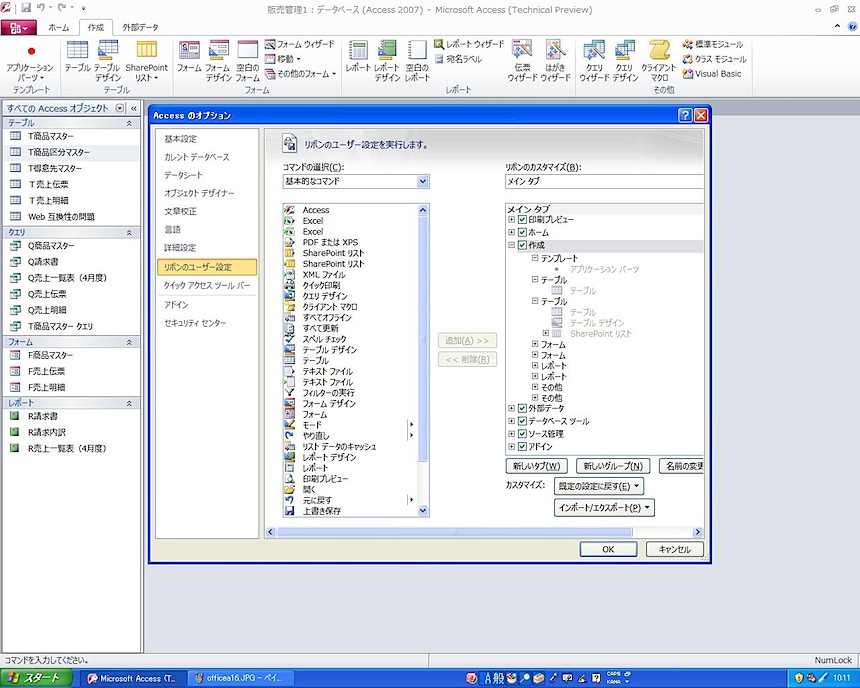Click the レポート icon in the ribbon
860x688 pixels.
click(x=358, y=56)
